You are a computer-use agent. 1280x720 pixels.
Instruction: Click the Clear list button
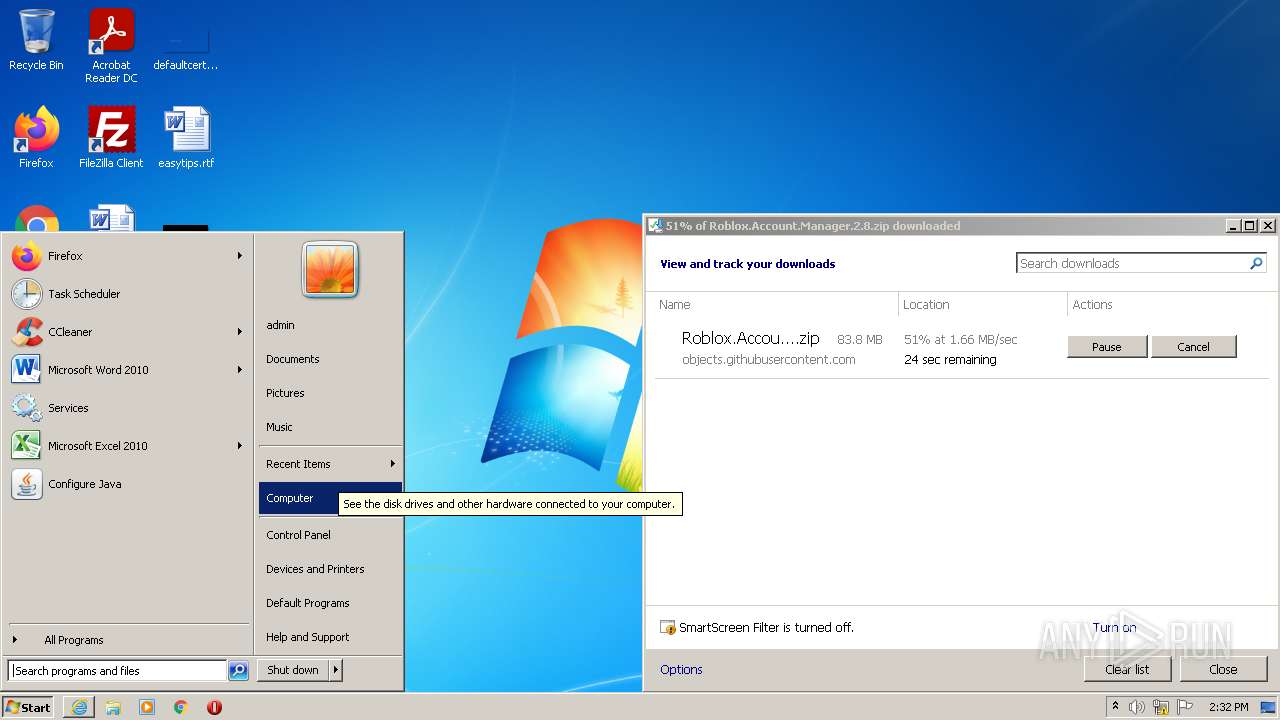pyautogui.click(x=1127, y=670)
